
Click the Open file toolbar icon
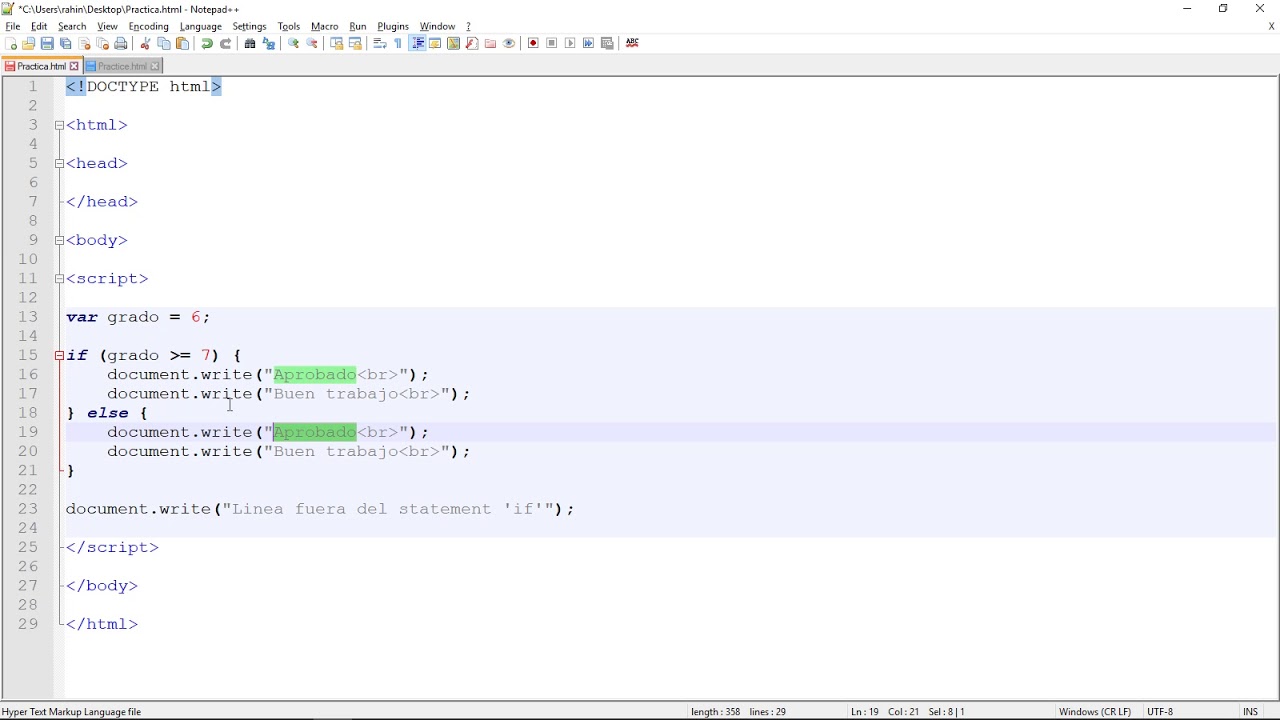[28, 43]
